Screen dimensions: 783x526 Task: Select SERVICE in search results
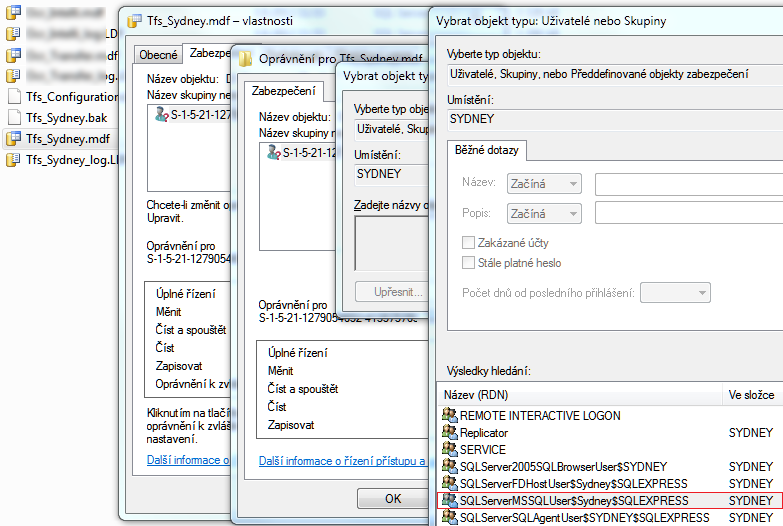(x=610, y=450)
